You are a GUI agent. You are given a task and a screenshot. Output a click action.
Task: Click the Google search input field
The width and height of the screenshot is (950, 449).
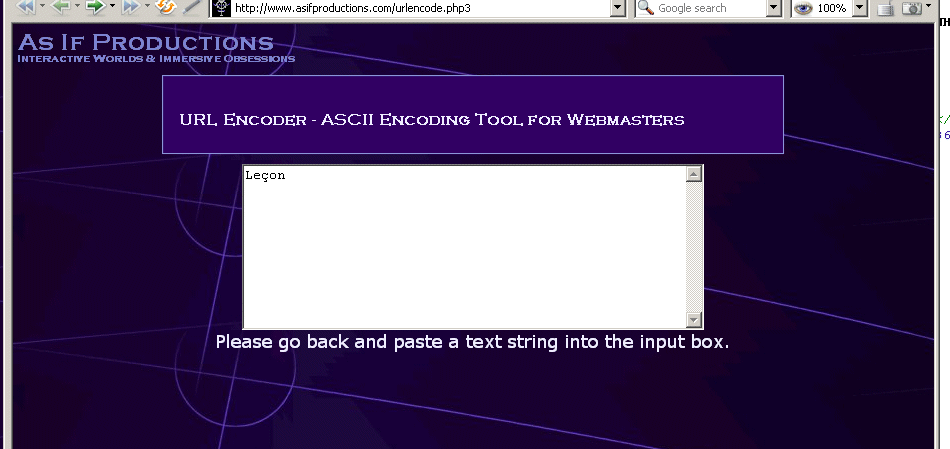point(710,8)
